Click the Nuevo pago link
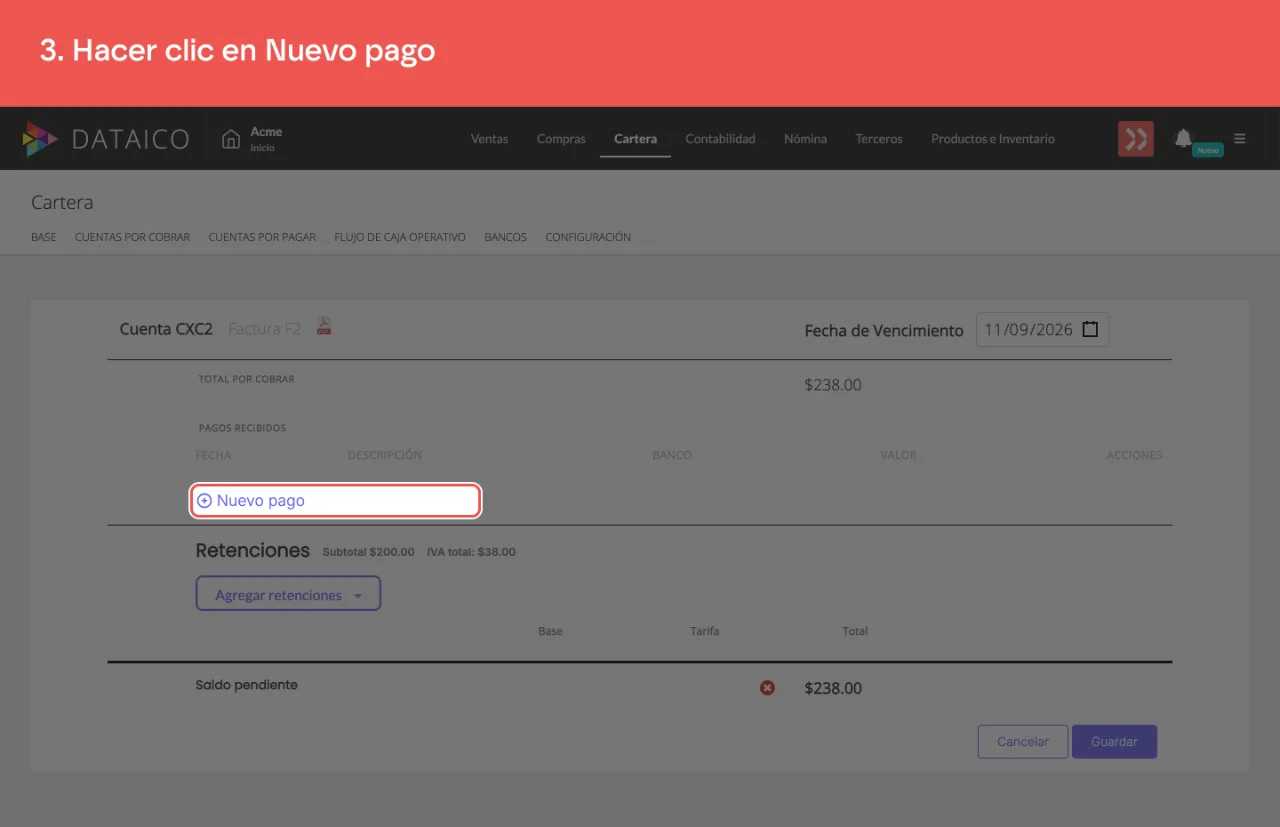1280x827 pixels. 261,501
